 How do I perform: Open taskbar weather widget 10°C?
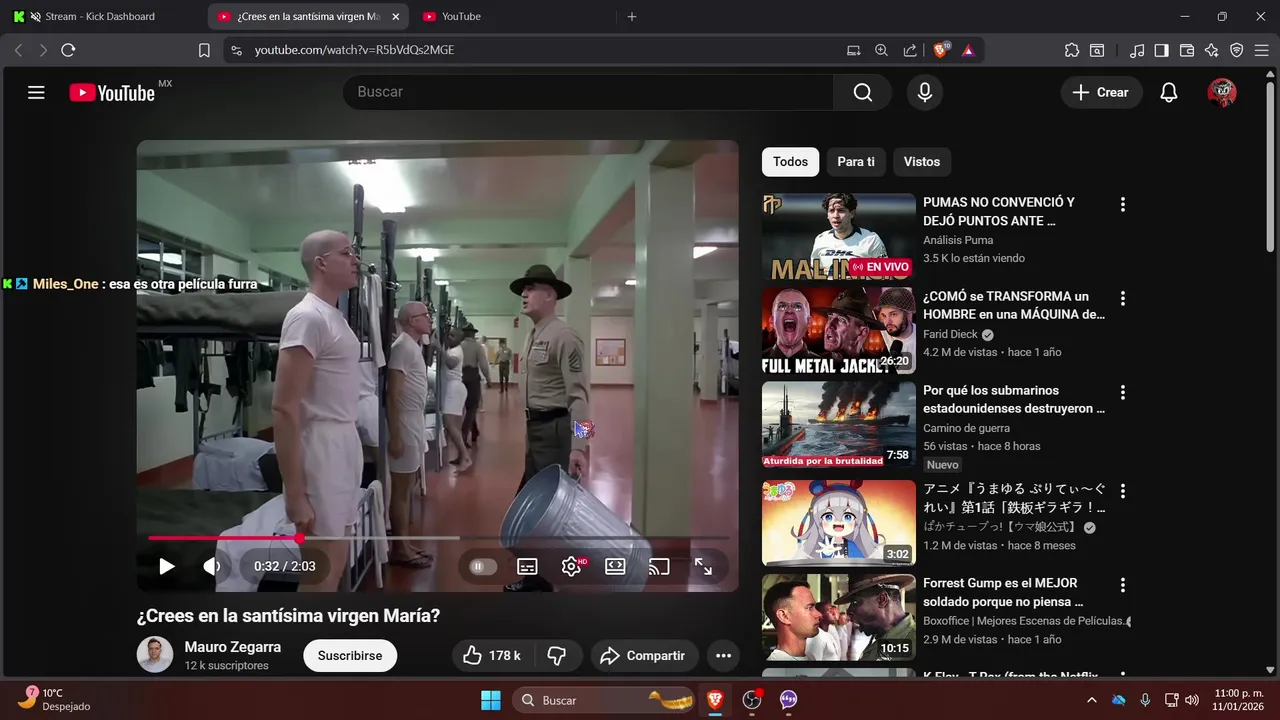55,700
